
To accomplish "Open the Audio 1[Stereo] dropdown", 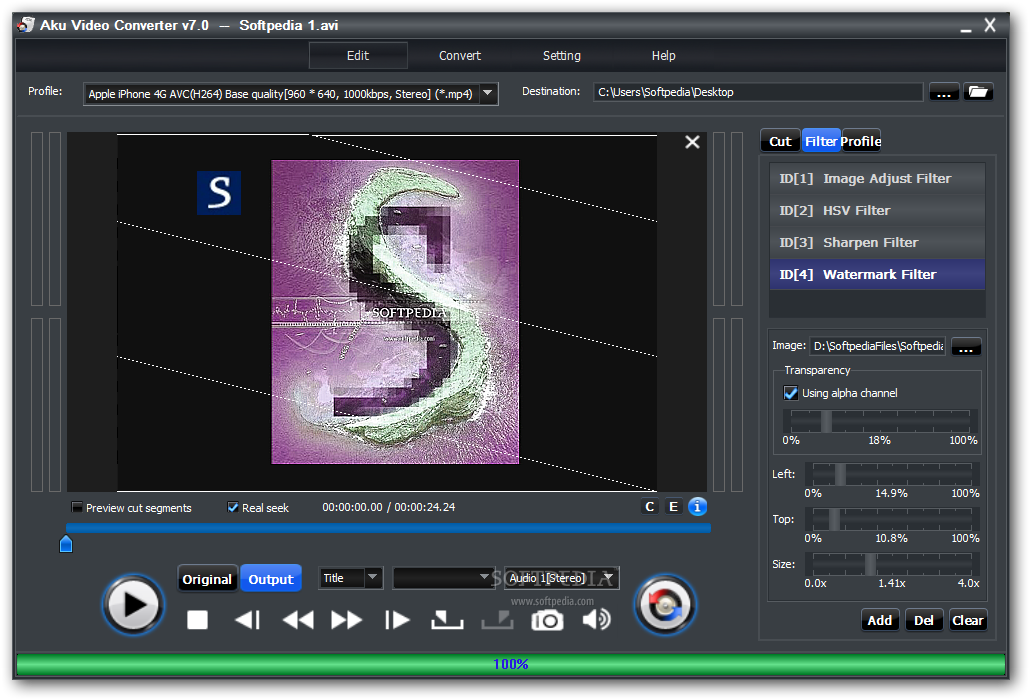I will tap(562, 578).
